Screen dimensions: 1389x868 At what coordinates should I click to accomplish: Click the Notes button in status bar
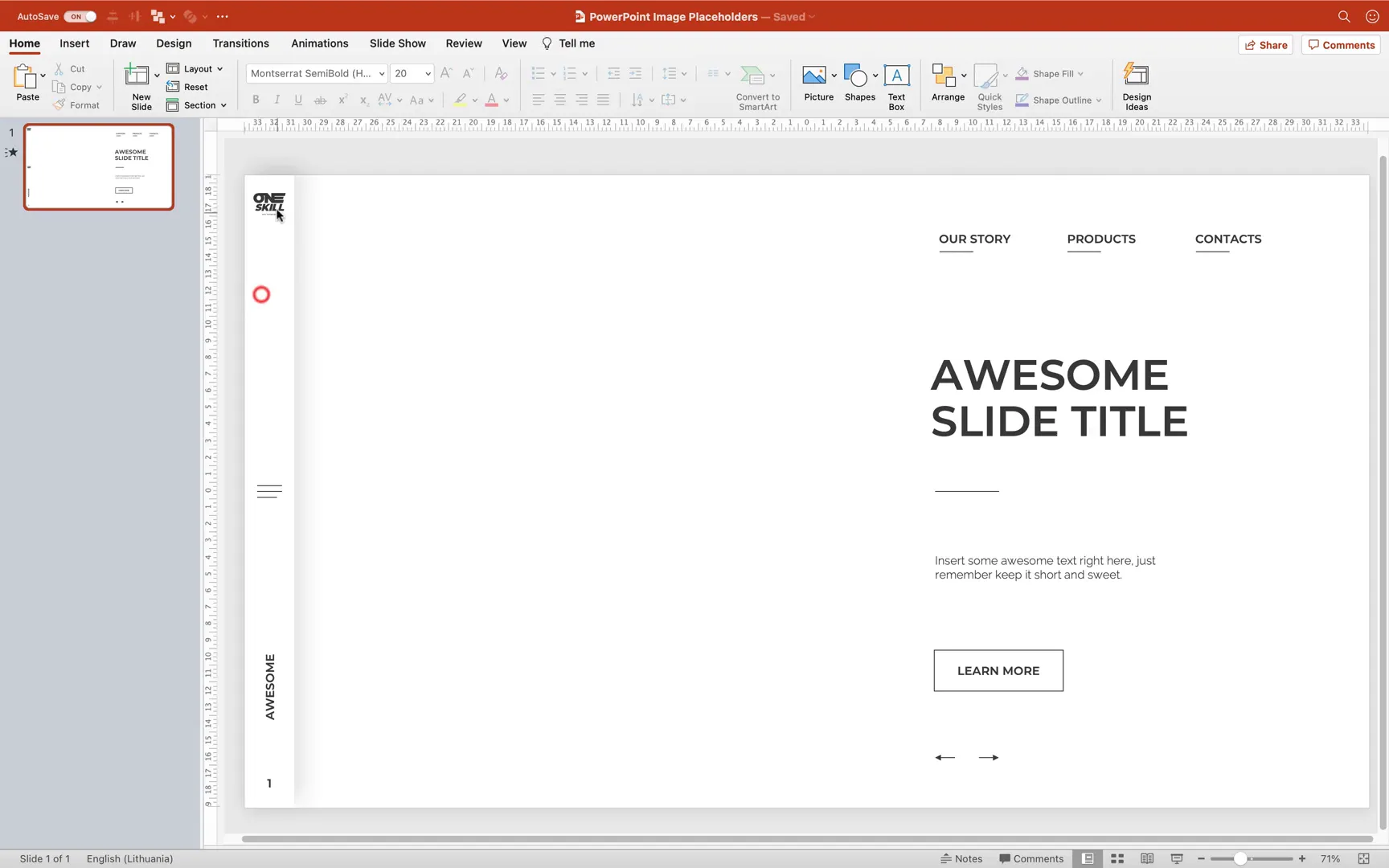tap(961, 858)
